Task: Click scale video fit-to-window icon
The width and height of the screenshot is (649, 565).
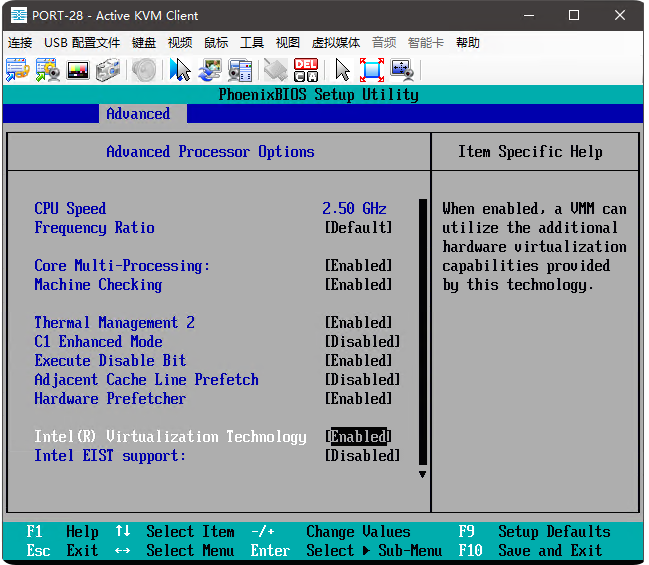Action: click(x=402, y=70)
